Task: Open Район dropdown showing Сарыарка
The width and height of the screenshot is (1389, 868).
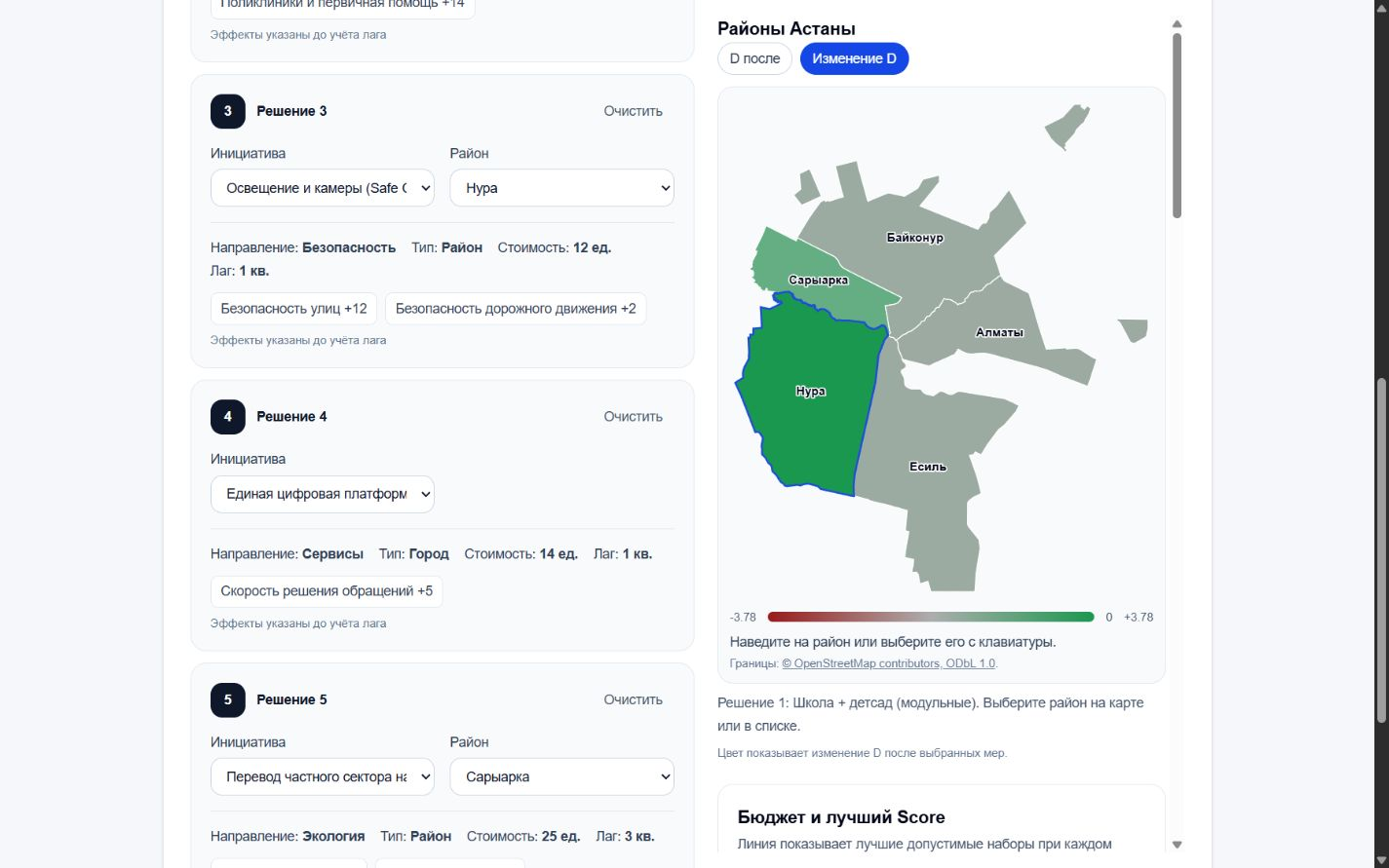Action: tap(561, 776)
